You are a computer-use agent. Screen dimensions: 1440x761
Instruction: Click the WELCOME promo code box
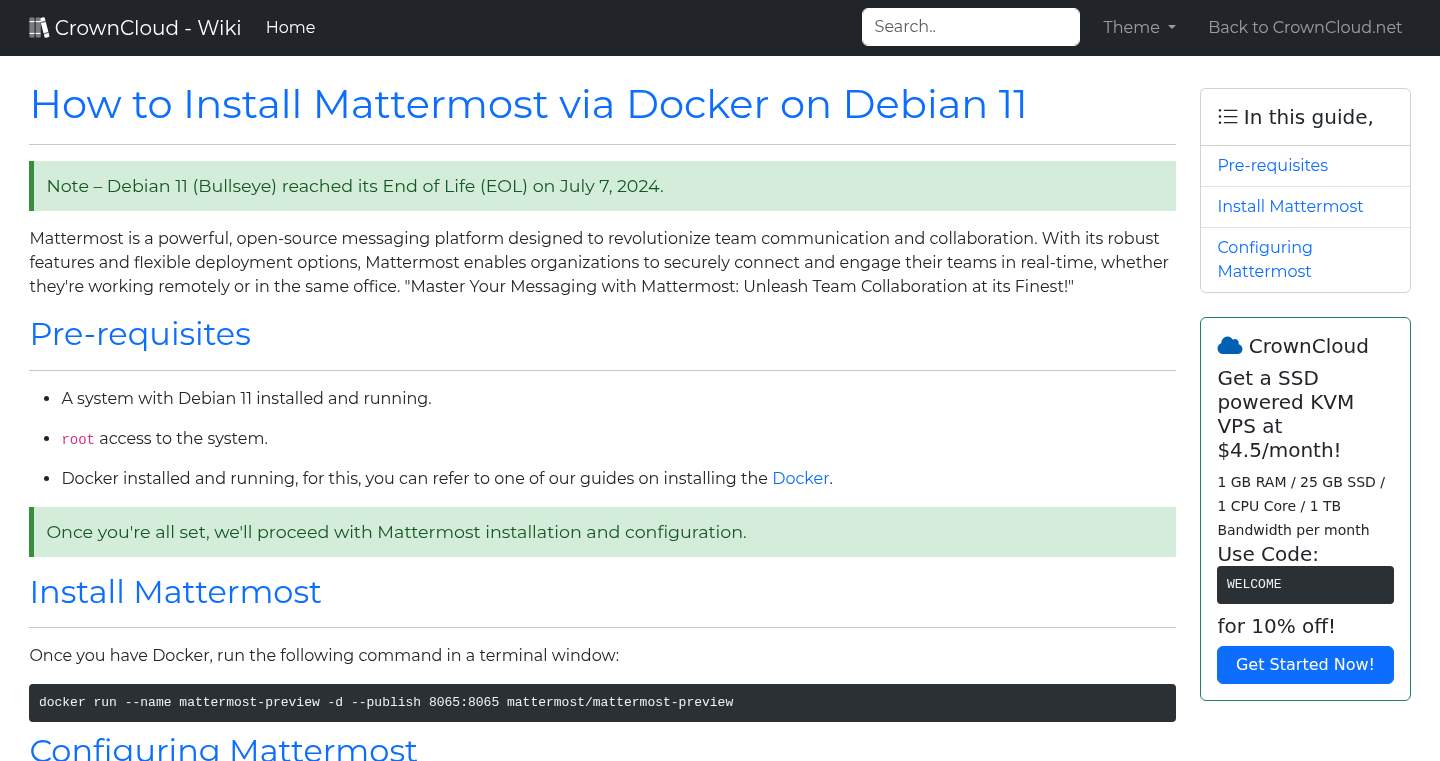coord(1305,584)
